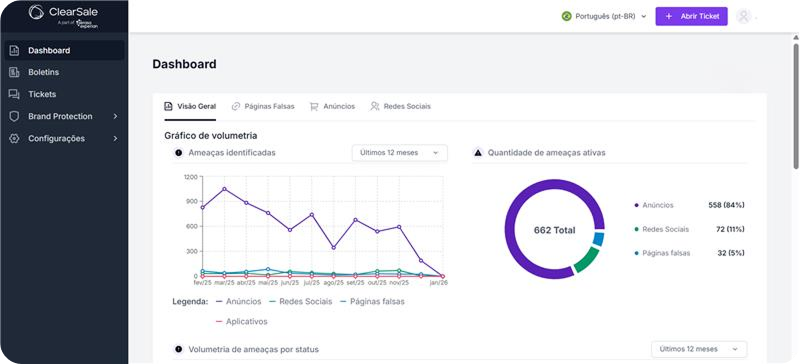The image size is (800, 364).
Task: Switch to the Páginas Falsas tab
Action: click(x=263, y=107)
